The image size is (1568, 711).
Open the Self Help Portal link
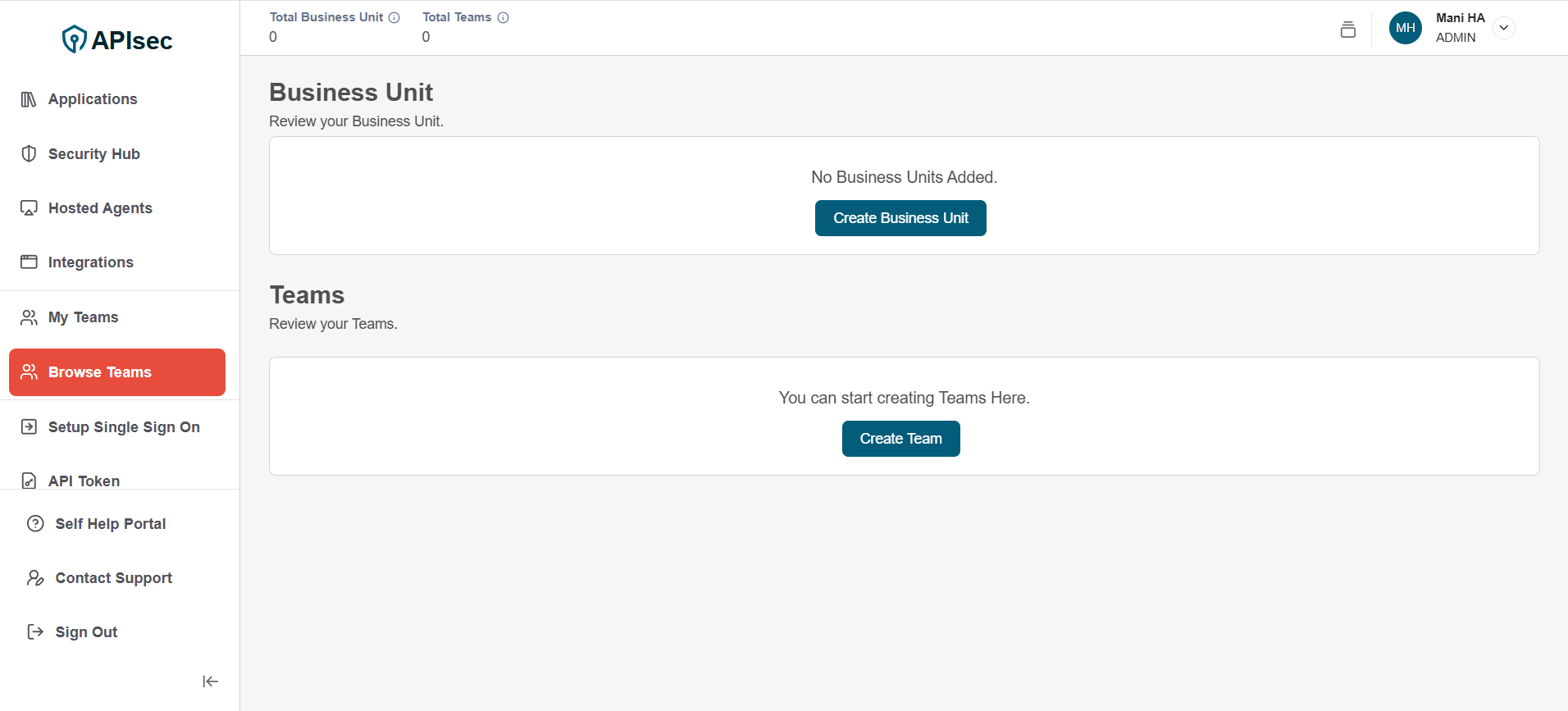pyautogui.click(x=110, y=524)
